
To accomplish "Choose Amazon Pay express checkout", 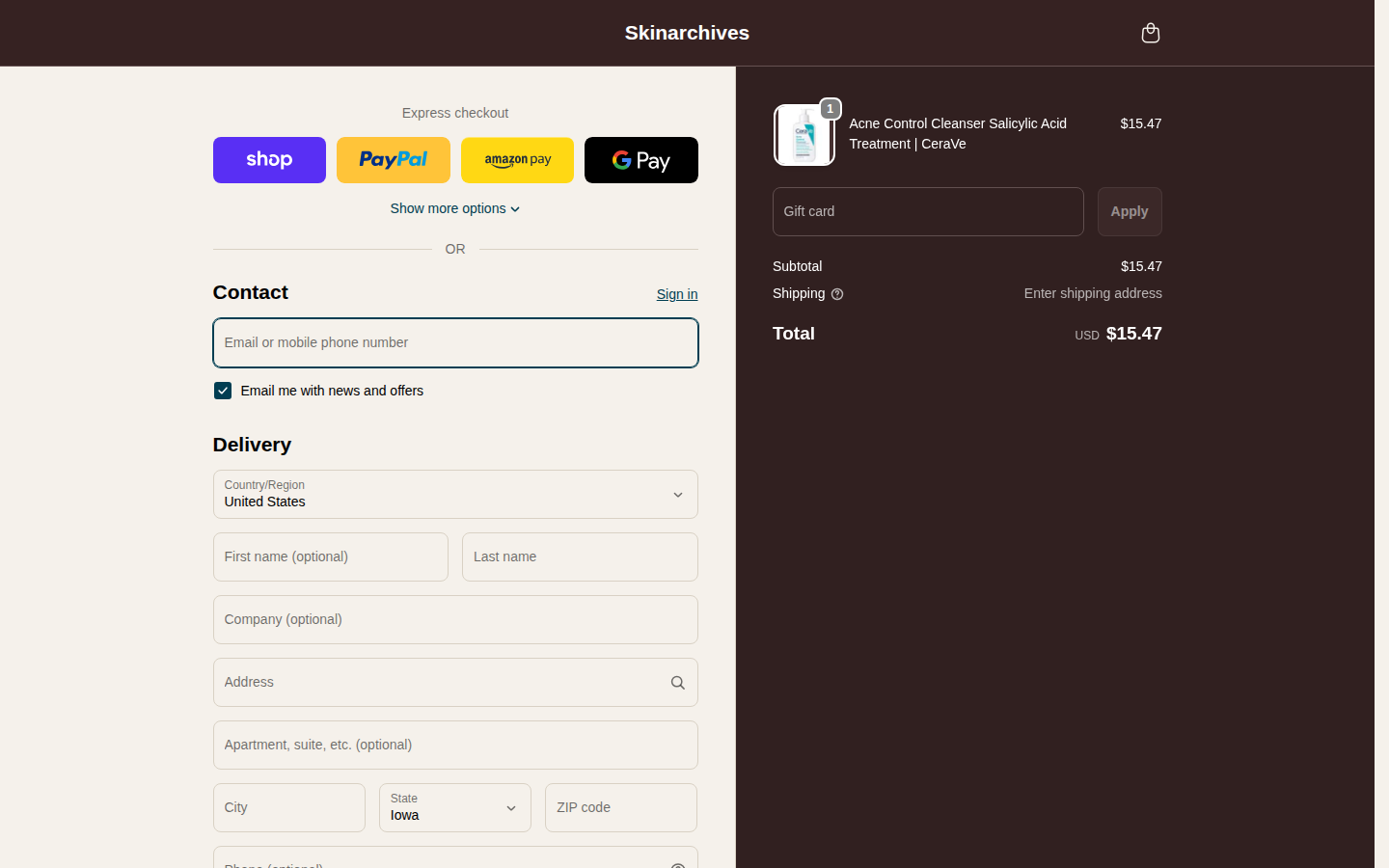I will coord(517,160).
